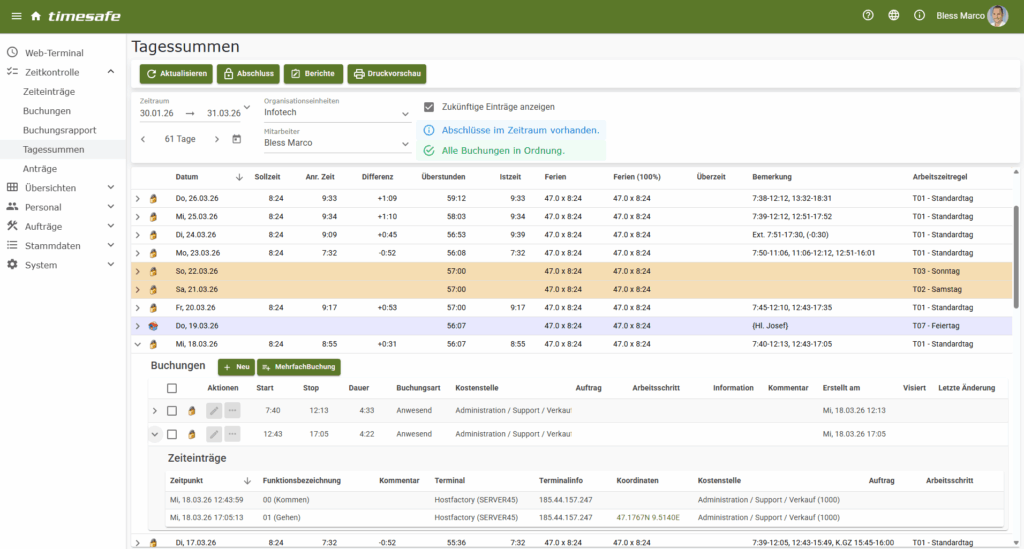The image size is (1024, 549).
Task: Click the Zeitraum end date 31.03.26
Action: click(x=223, y=113)
